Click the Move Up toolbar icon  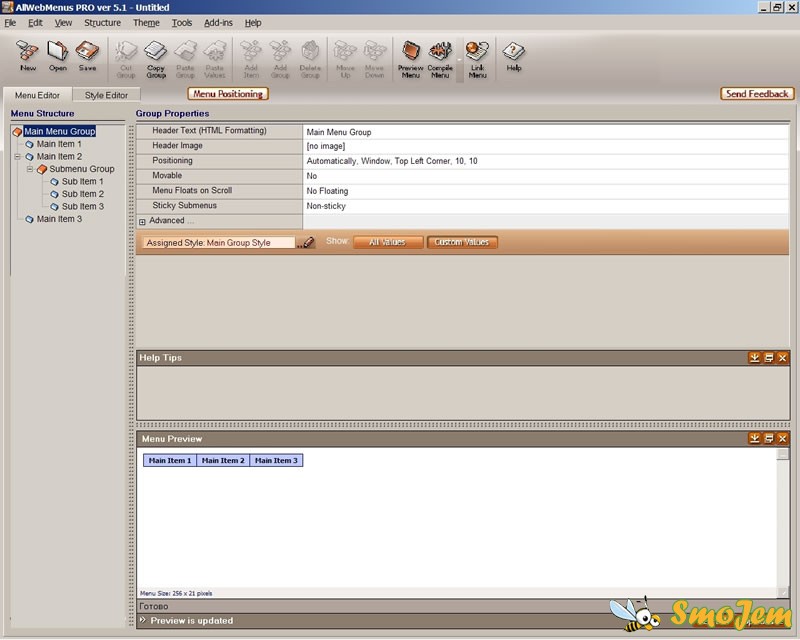pyautogui.click(x=345, y=59)
